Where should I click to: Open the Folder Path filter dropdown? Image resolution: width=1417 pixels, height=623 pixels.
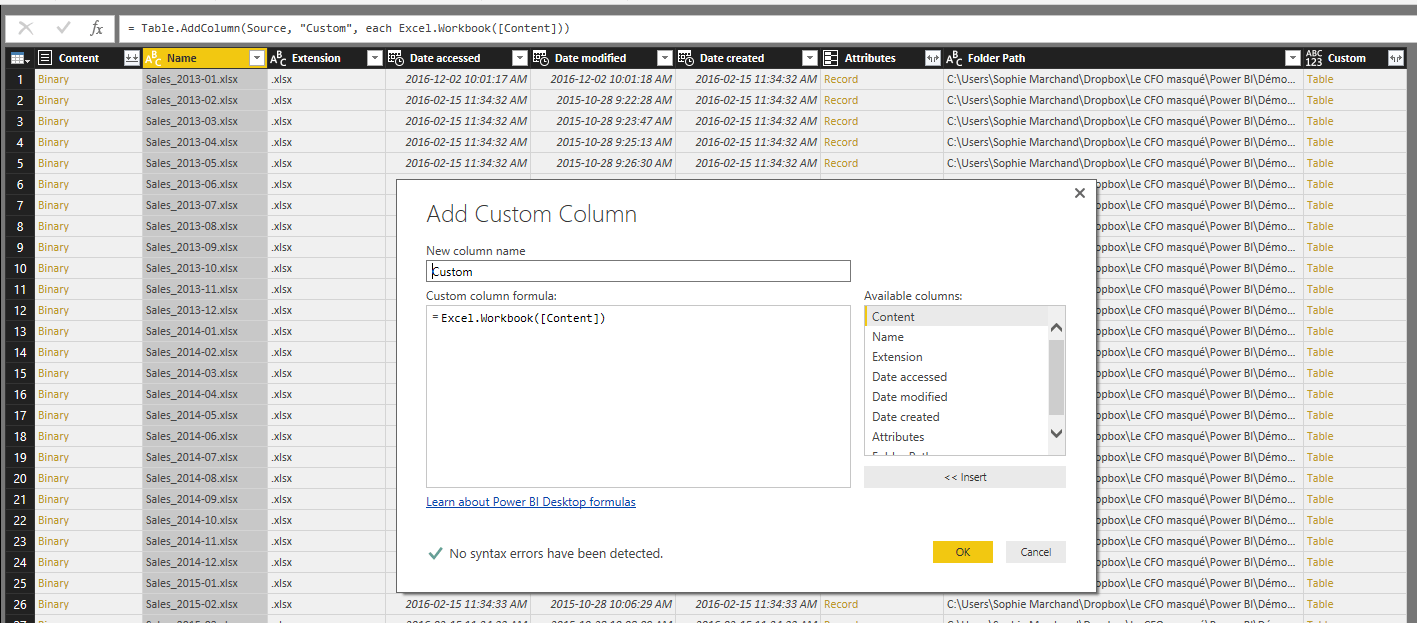coord(1291,58)
